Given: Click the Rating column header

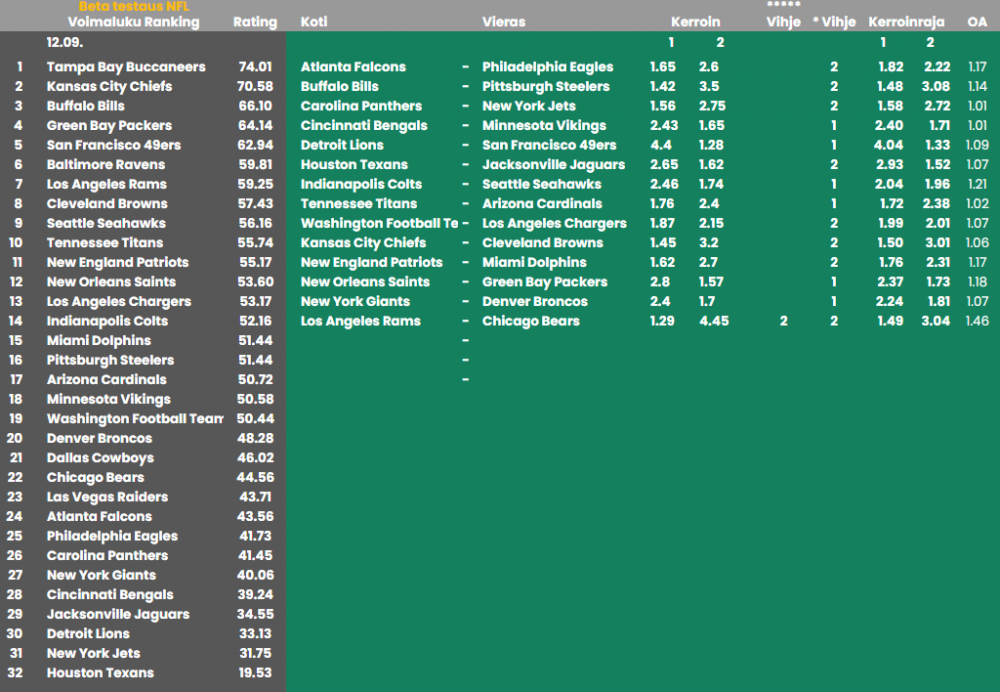Looking at the screenshot, I should click(255, 22).
